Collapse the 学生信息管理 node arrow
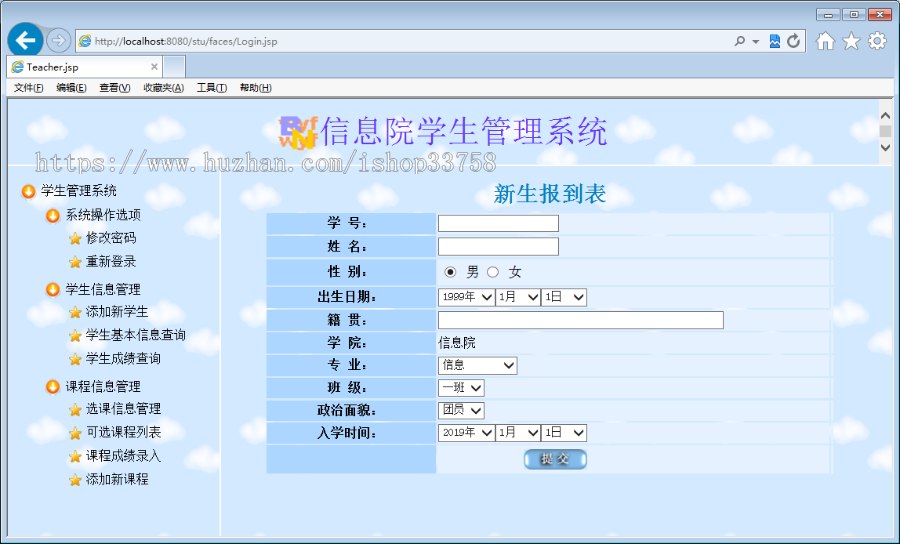 tap(53, 290)
